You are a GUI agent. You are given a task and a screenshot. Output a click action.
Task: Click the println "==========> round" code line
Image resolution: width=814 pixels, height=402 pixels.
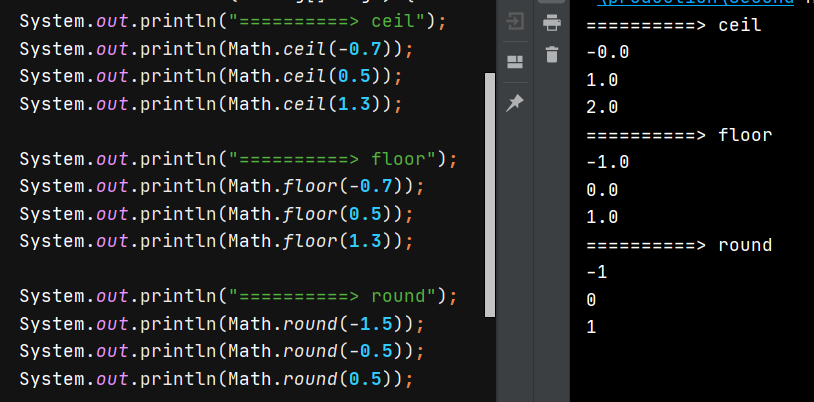pyautogui.click(x=239, y=296)
